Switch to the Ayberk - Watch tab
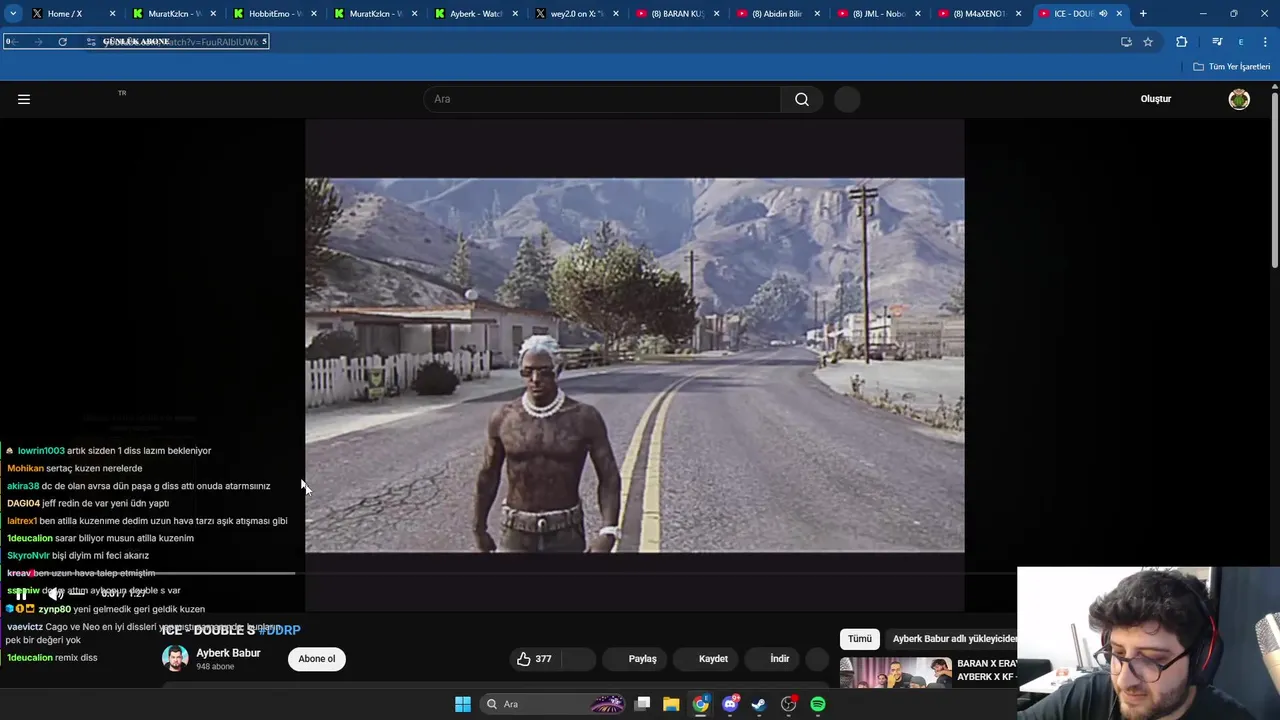1280x720 pixels. click(476, 14)
